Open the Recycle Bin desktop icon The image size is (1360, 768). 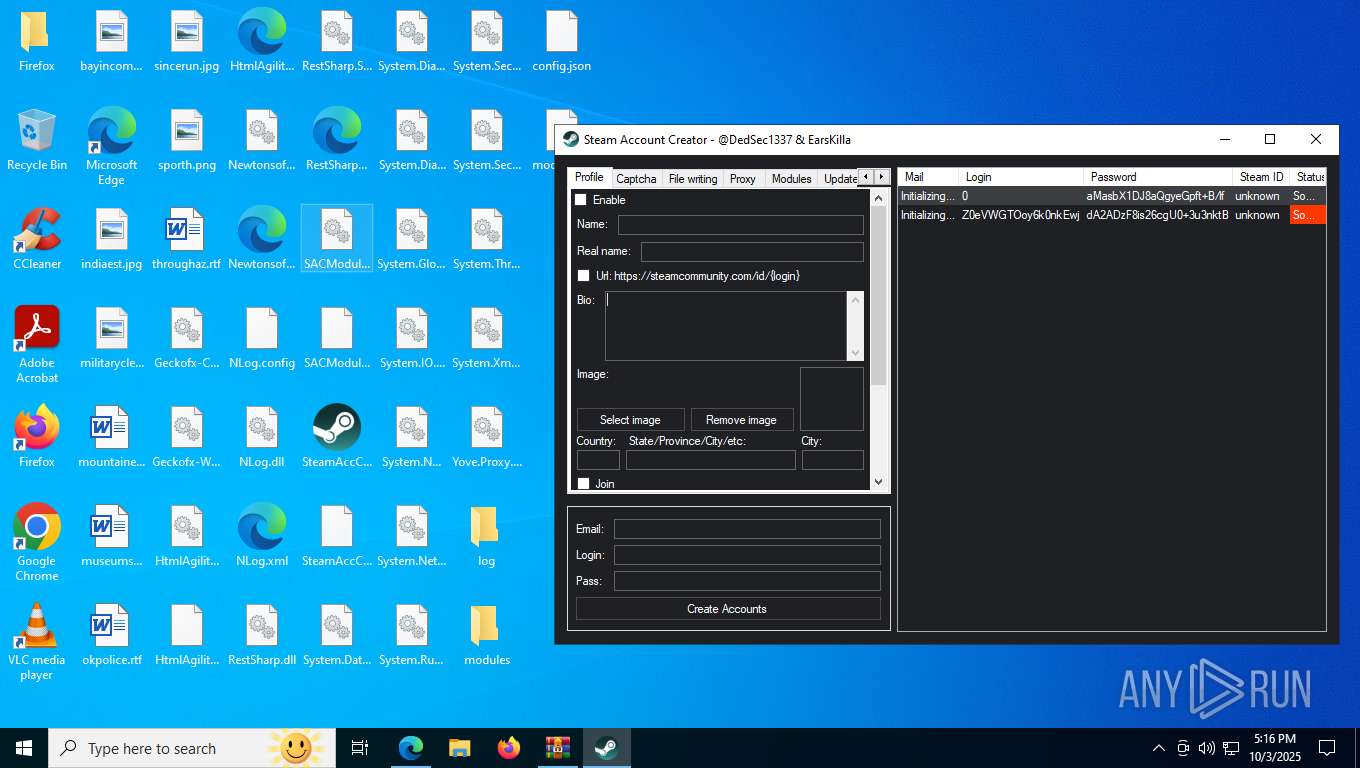[x=37, y=140]
